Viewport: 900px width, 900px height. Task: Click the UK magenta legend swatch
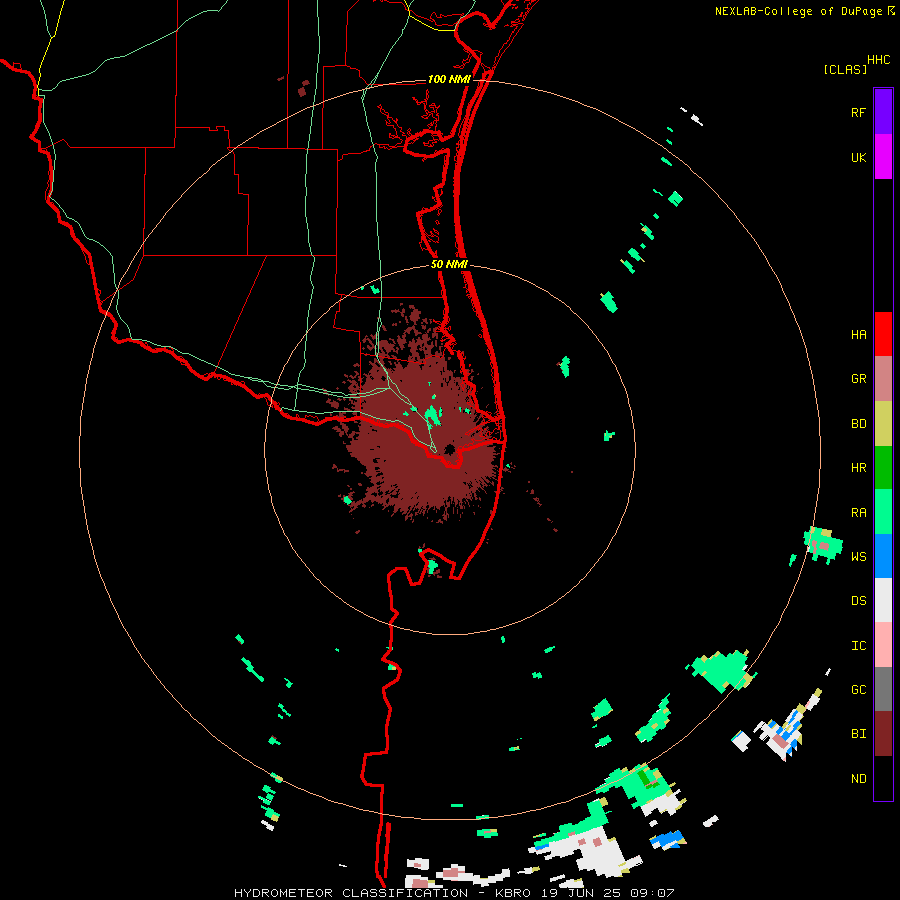coord(883,157)
